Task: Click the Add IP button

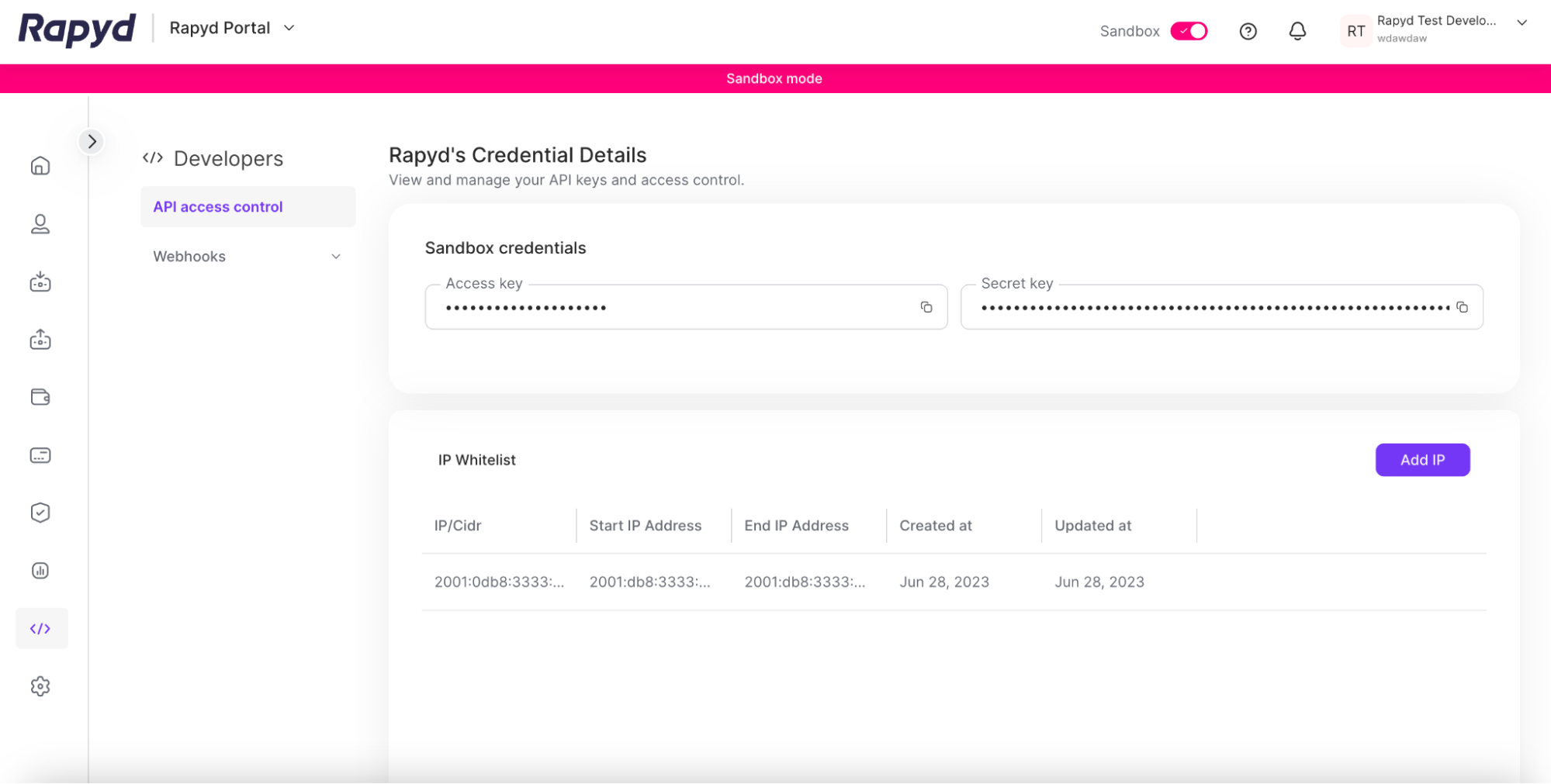Action: pyautogui.click(x=1421, y=460)
